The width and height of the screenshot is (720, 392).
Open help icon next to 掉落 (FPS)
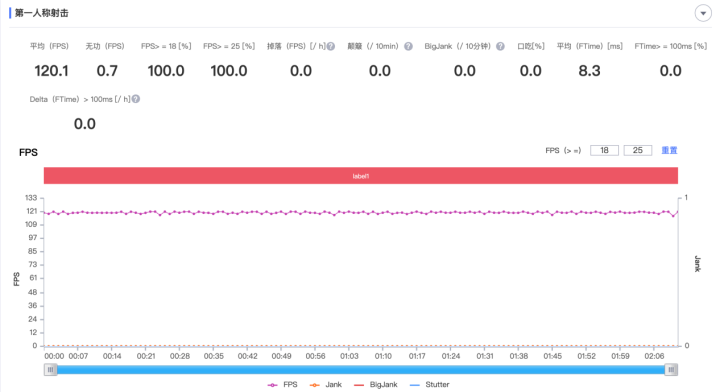tap(331, 46)
